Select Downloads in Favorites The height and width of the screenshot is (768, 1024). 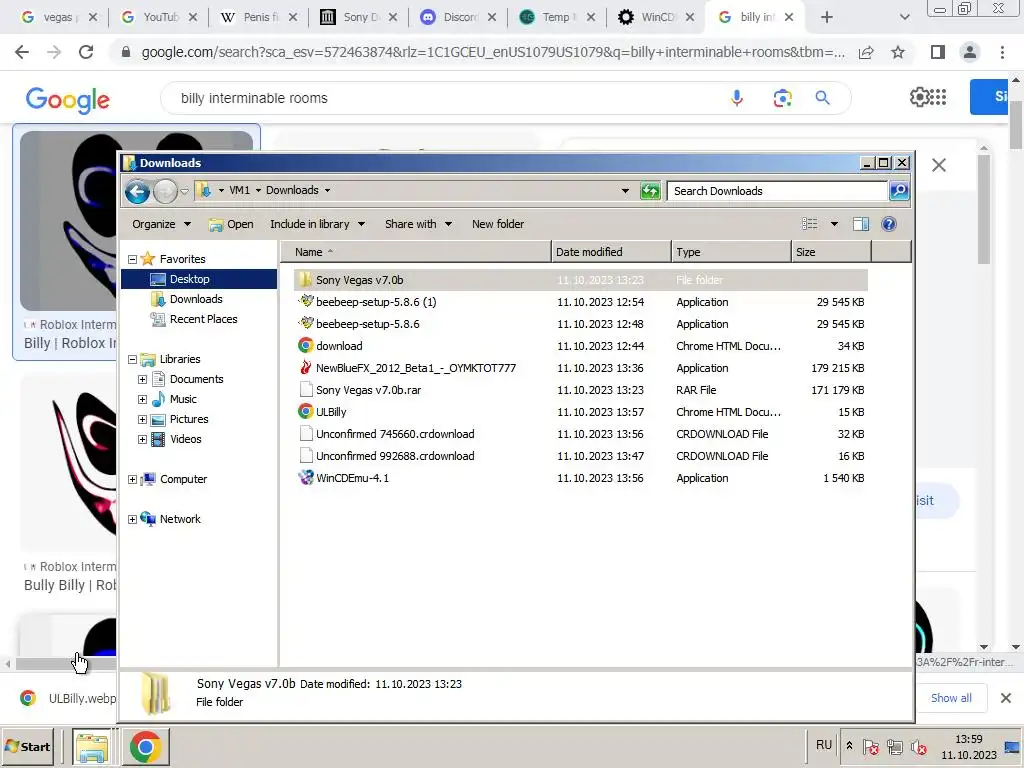click(x=196, y=299)
